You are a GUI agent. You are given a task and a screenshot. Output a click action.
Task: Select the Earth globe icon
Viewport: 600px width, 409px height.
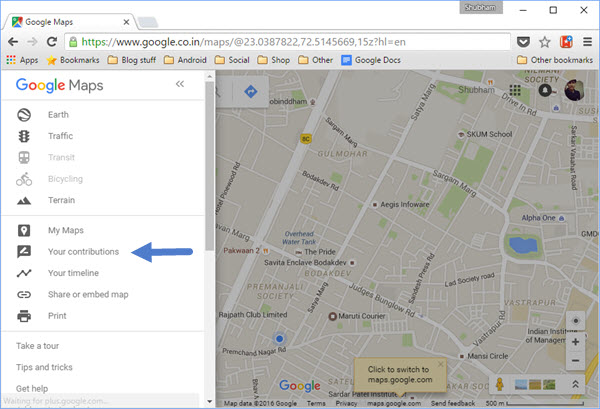24,115
